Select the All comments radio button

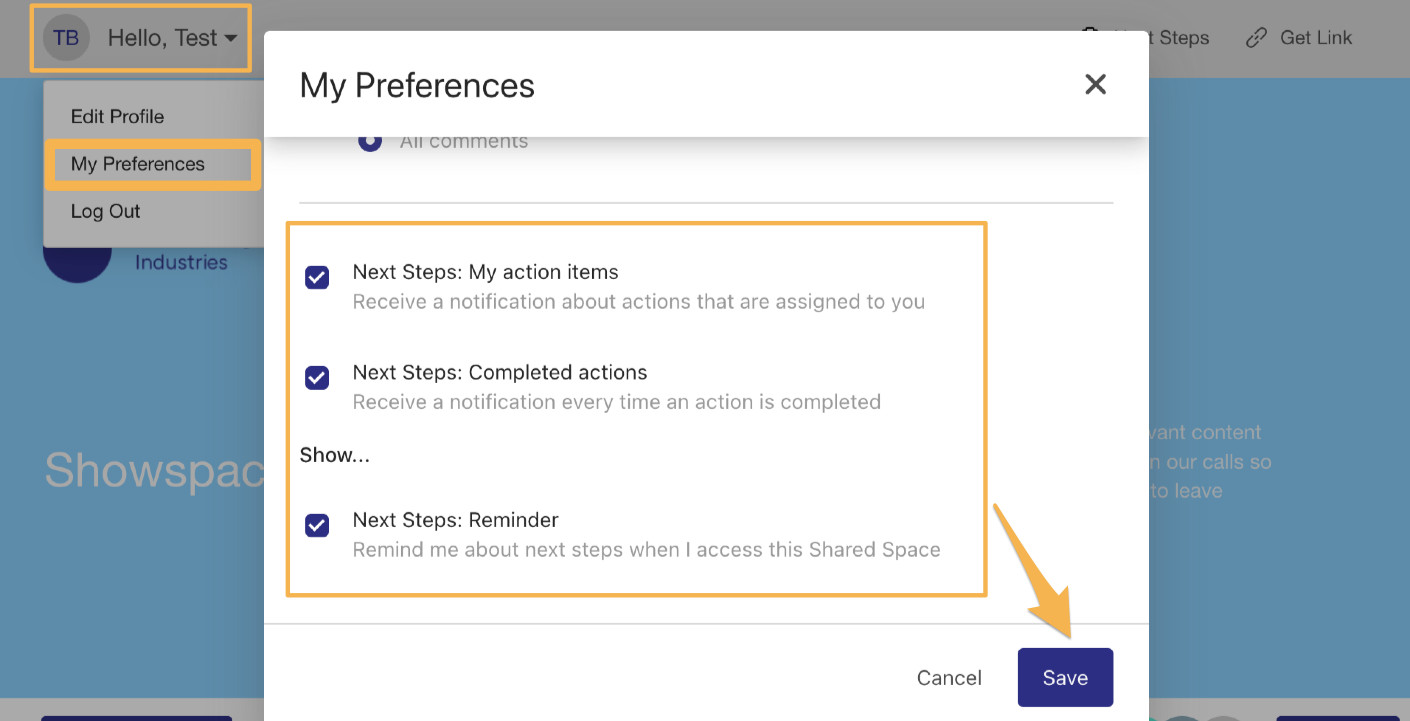pyautogui.click(x=370, y=141)
